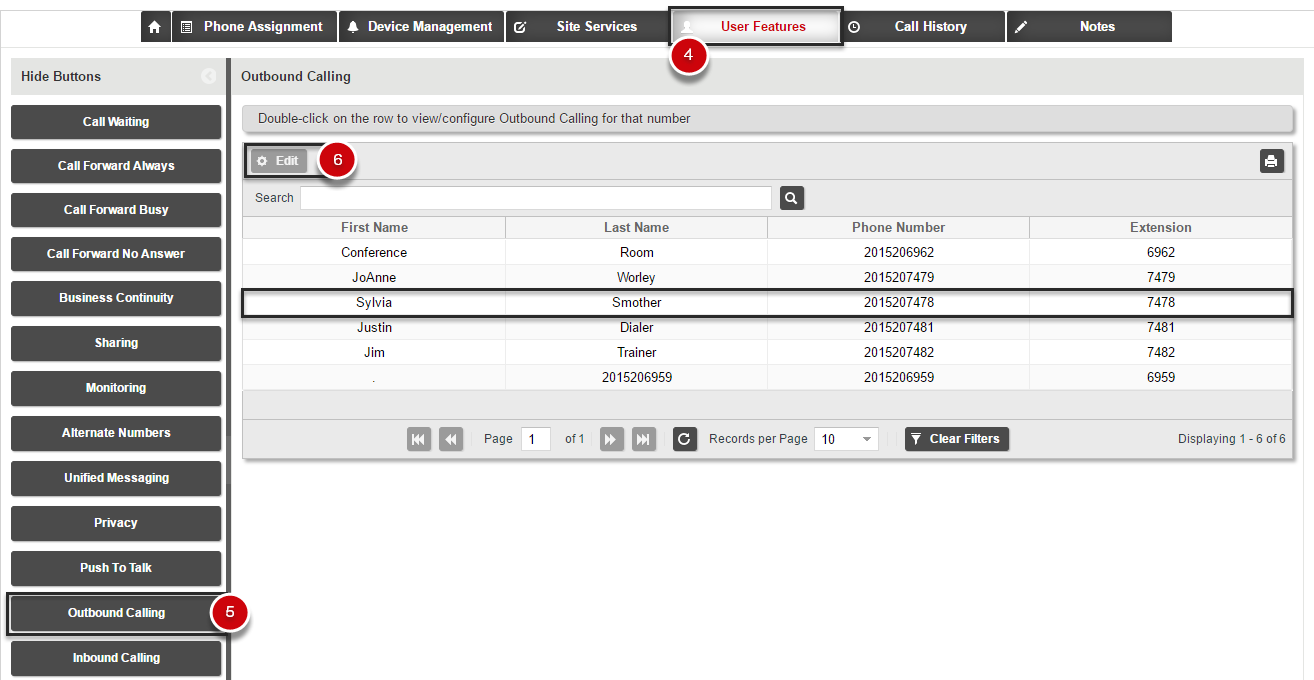Viewport: 1314px width, 680px height.
Task: Sort by Extension column
Action: (1160, 228)
